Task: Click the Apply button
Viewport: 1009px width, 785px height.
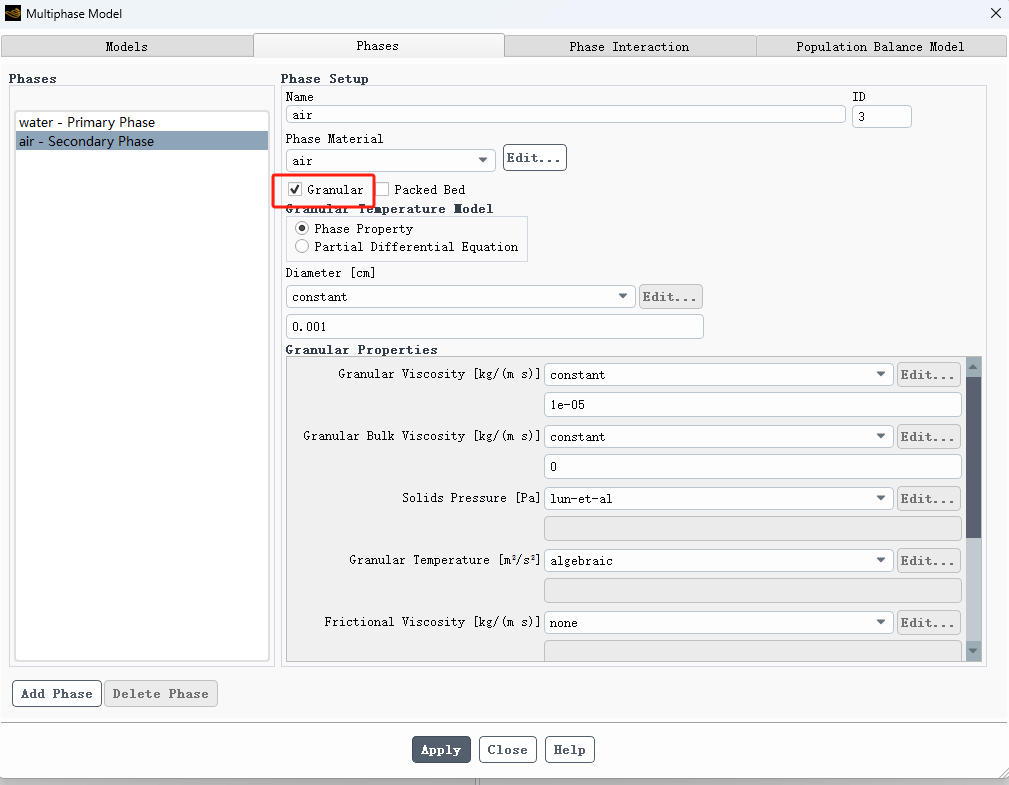Action: tap(441, 750)
